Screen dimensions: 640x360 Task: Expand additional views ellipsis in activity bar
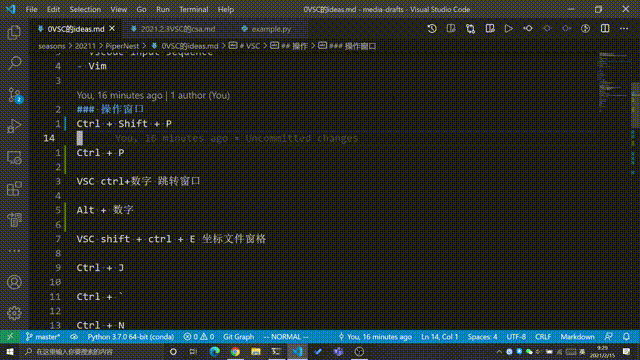(14, 251)
